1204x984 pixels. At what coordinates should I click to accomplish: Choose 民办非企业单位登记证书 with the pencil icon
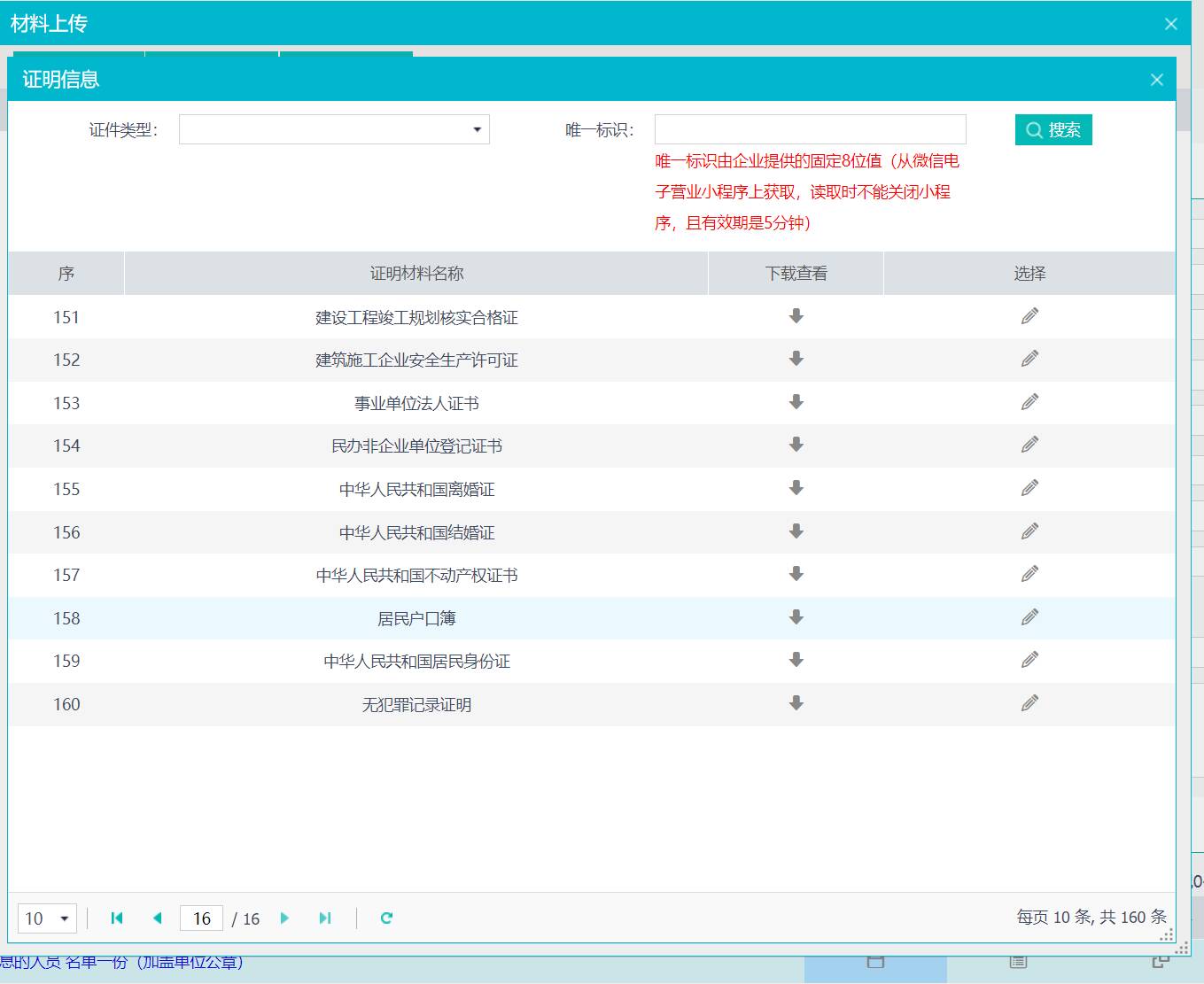(1029, 445)
